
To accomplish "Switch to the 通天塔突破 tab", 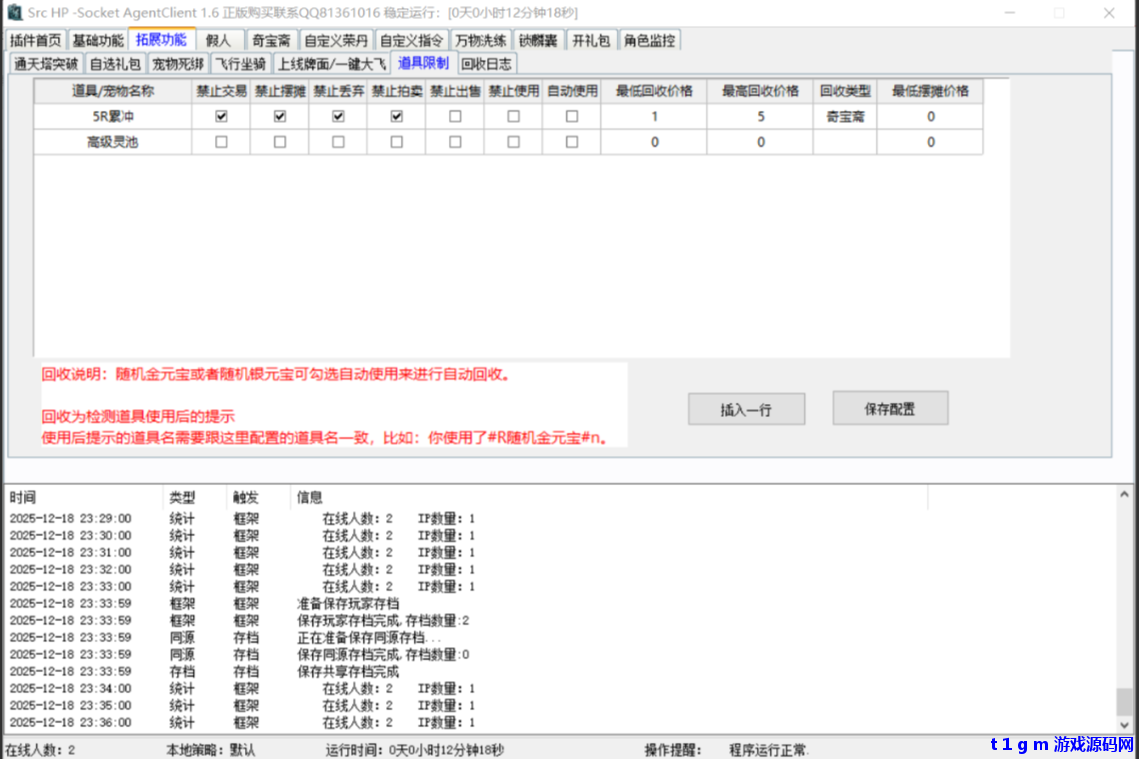I will tap(45, 62).
